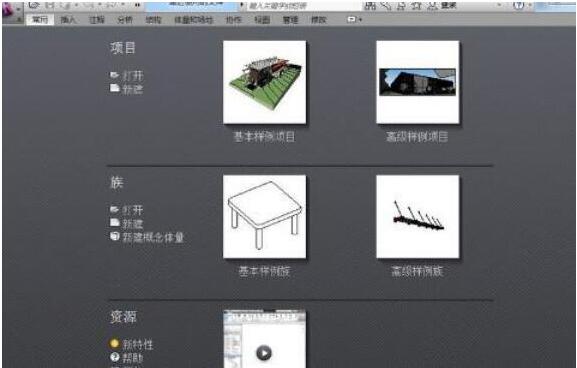Image resolution: width=577 pixels, height=368 pixels.
Task: Click the keyword search input field
Action: 304,6
